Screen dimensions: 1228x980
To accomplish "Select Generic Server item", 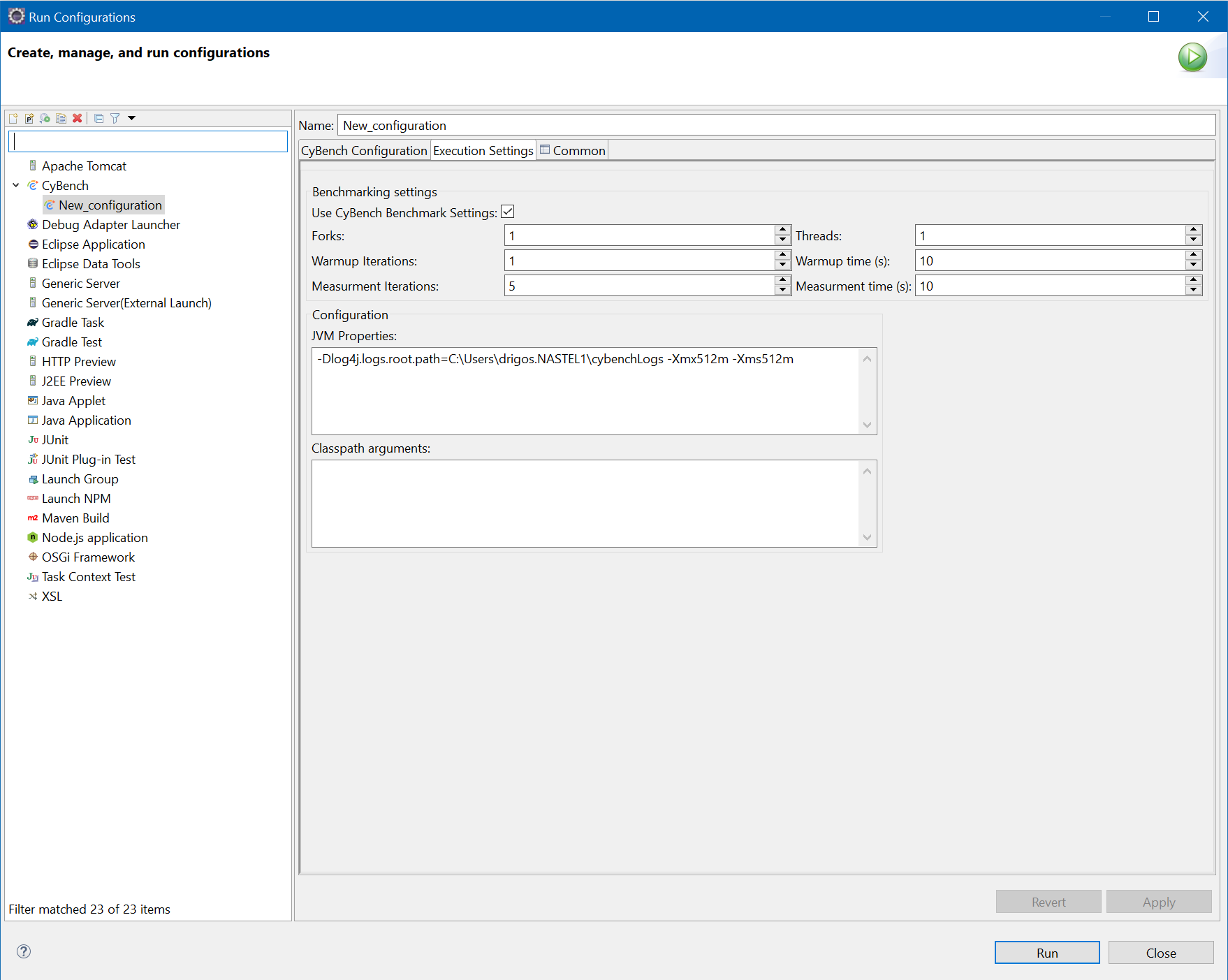I will (x=81, y=283).
